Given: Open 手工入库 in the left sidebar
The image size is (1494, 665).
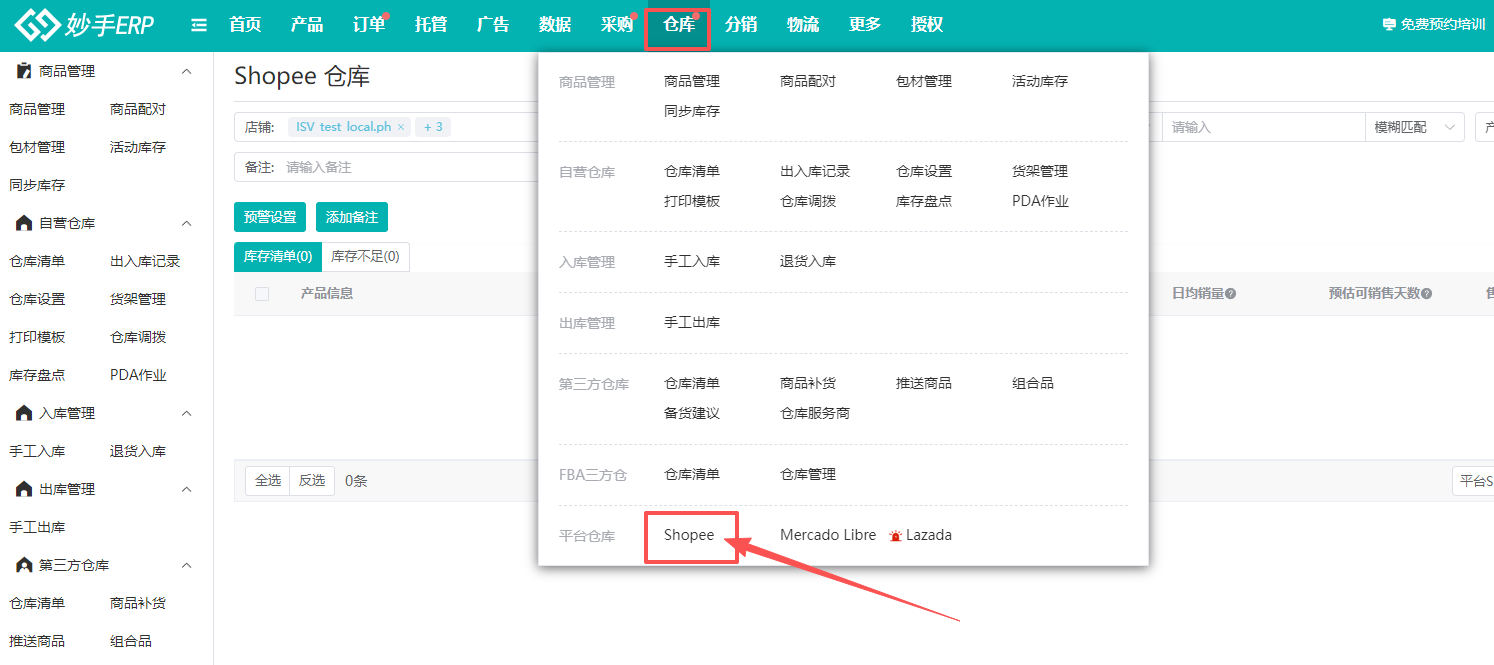Looking at the screenshot, I should 37,451.
